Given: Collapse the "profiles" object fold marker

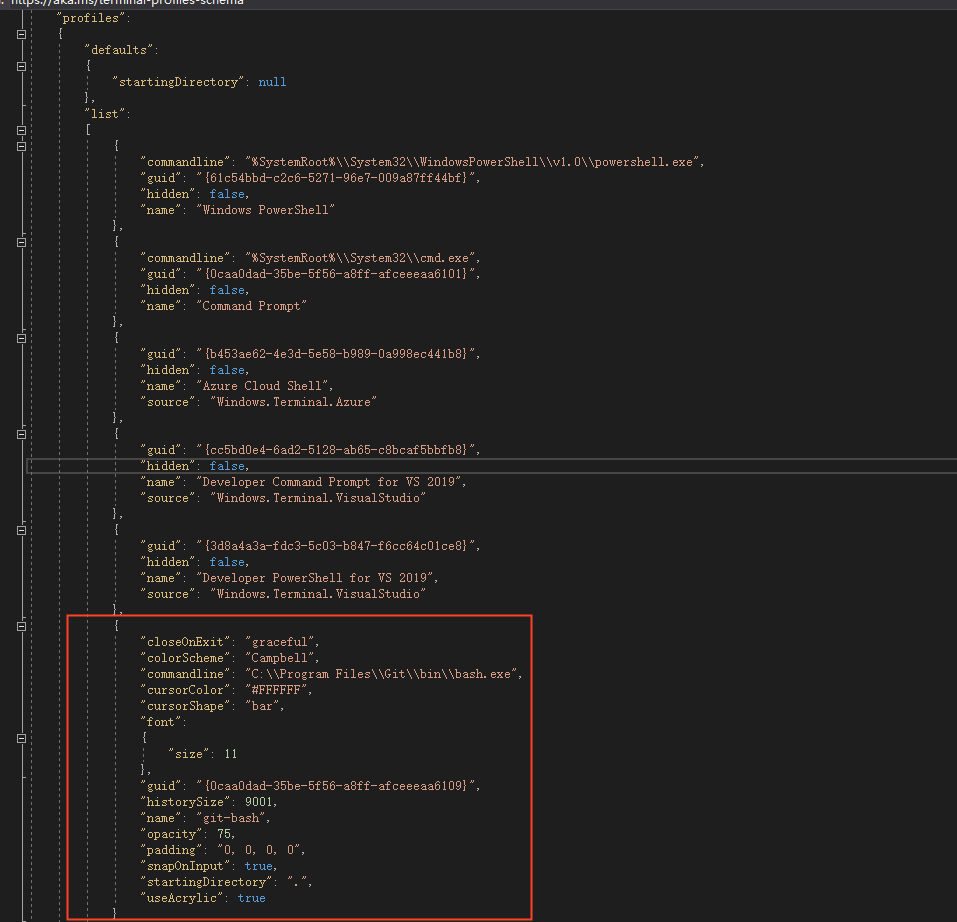Looking at the screenshot, I should pos(21,34).
